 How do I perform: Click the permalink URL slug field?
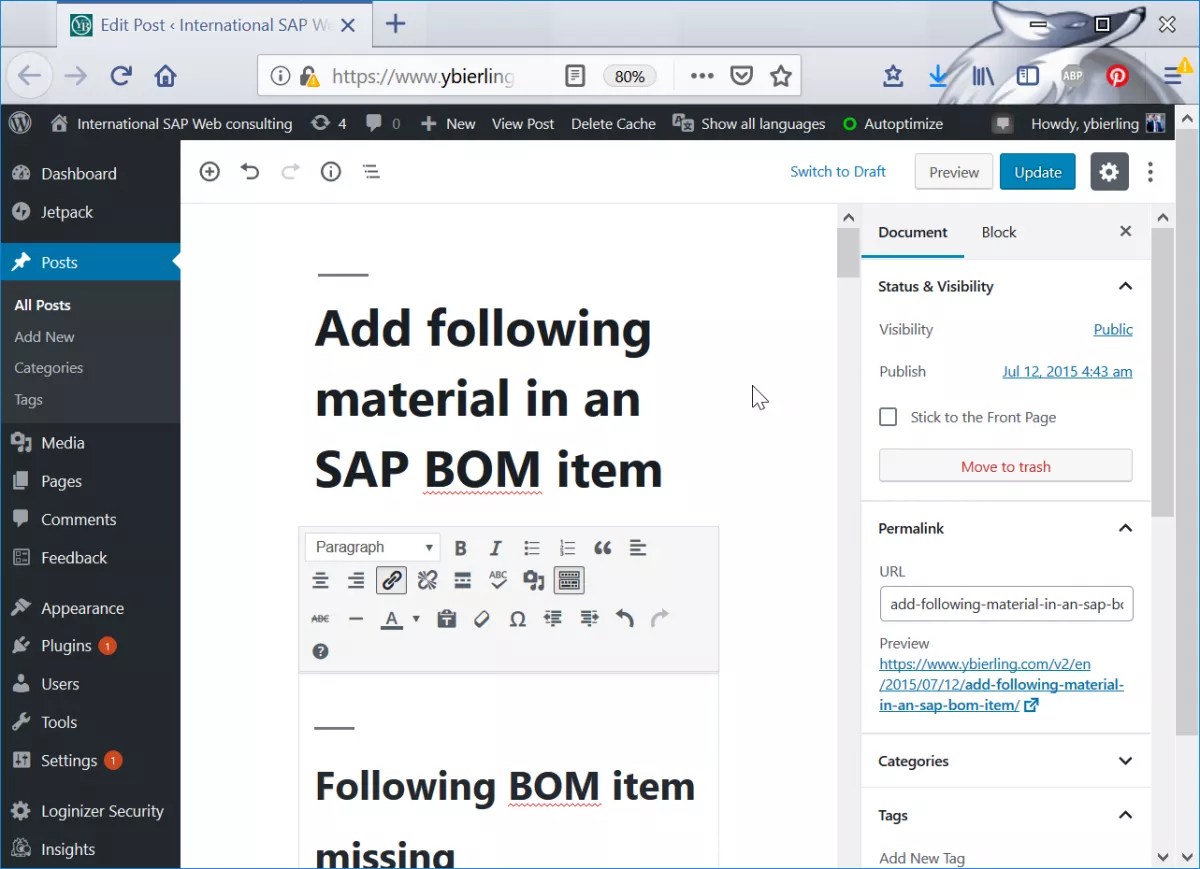click(x=1006, y=604)
